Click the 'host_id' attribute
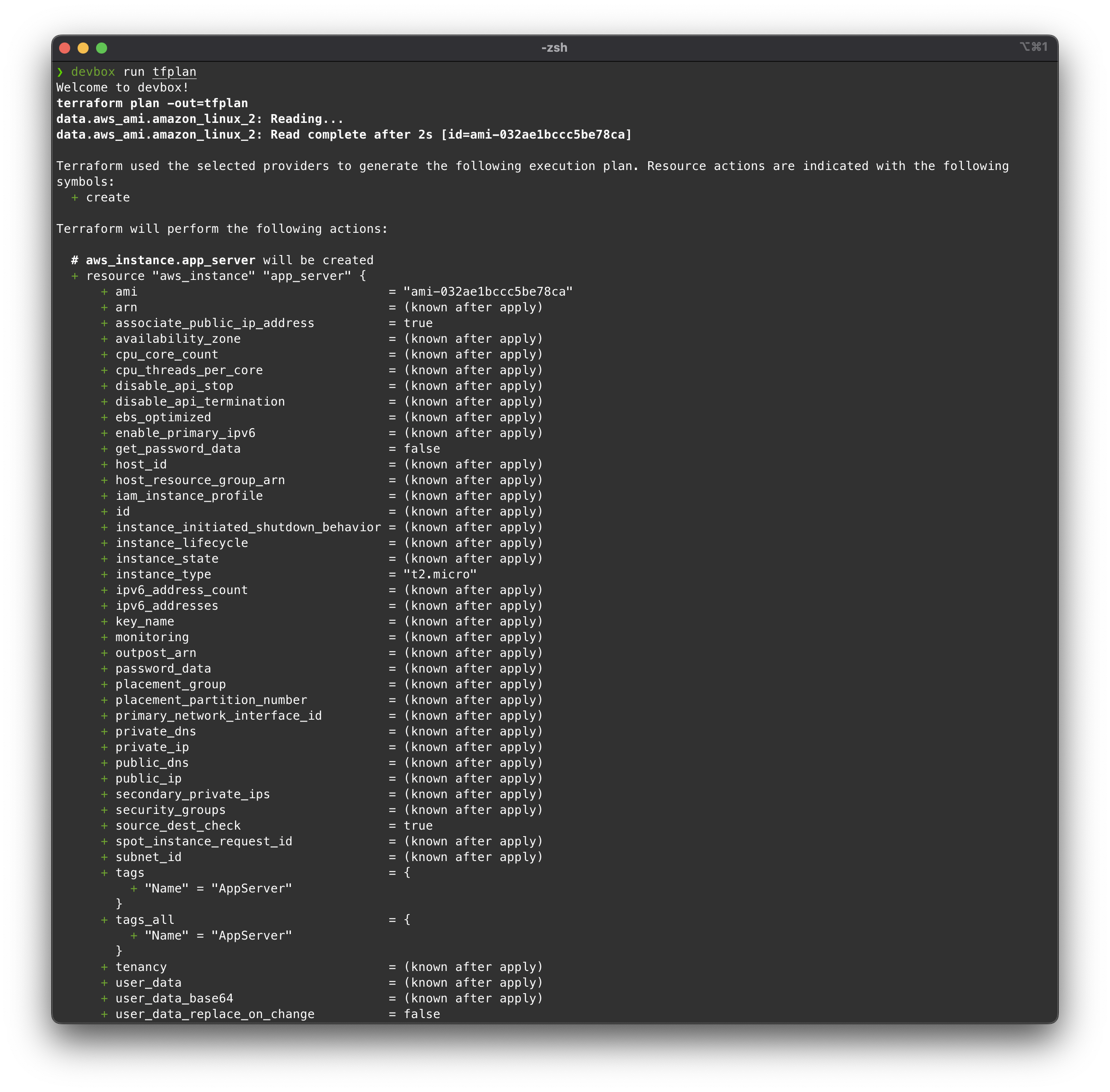 (141, 465)
